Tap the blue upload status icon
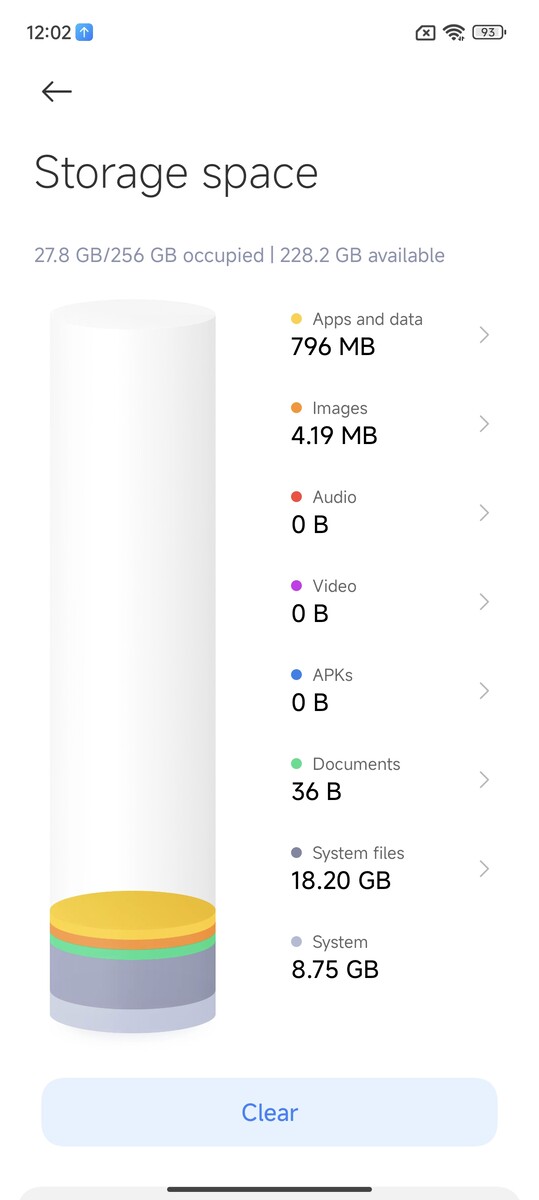 (85, 32)
